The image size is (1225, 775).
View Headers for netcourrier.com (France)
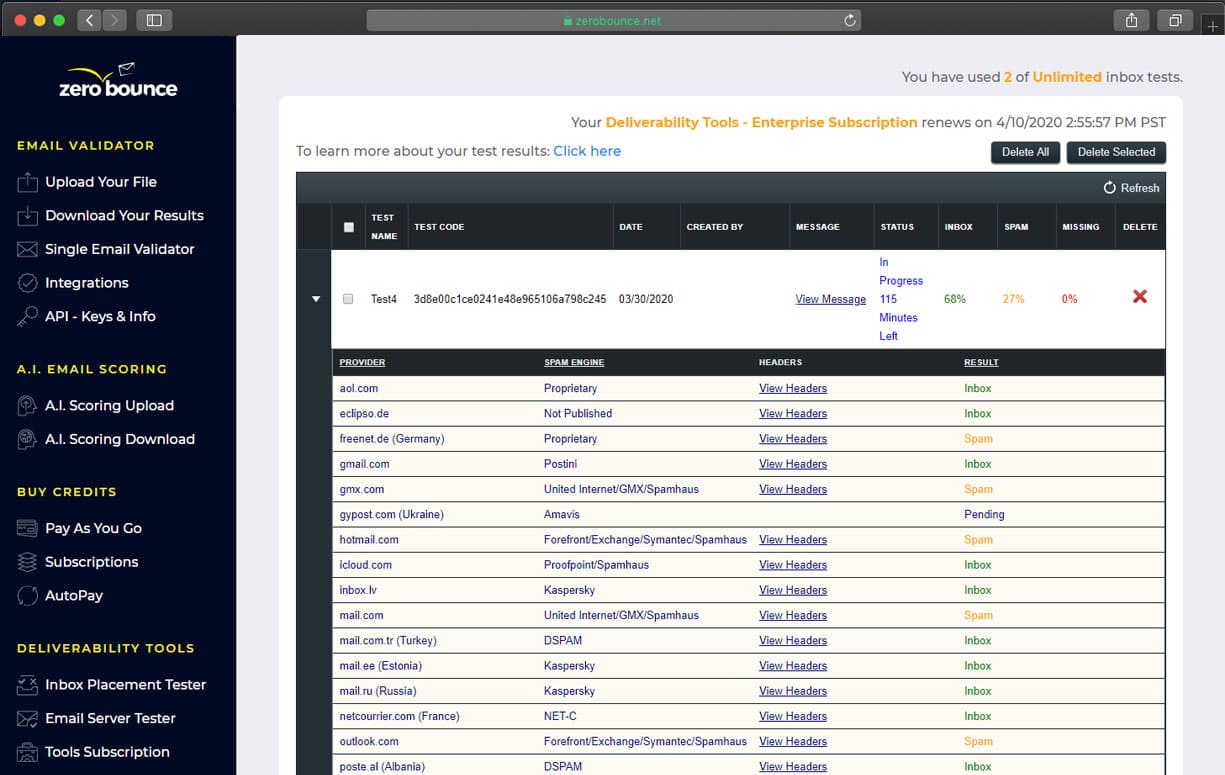pyautogui.click(x=793, y=717)
